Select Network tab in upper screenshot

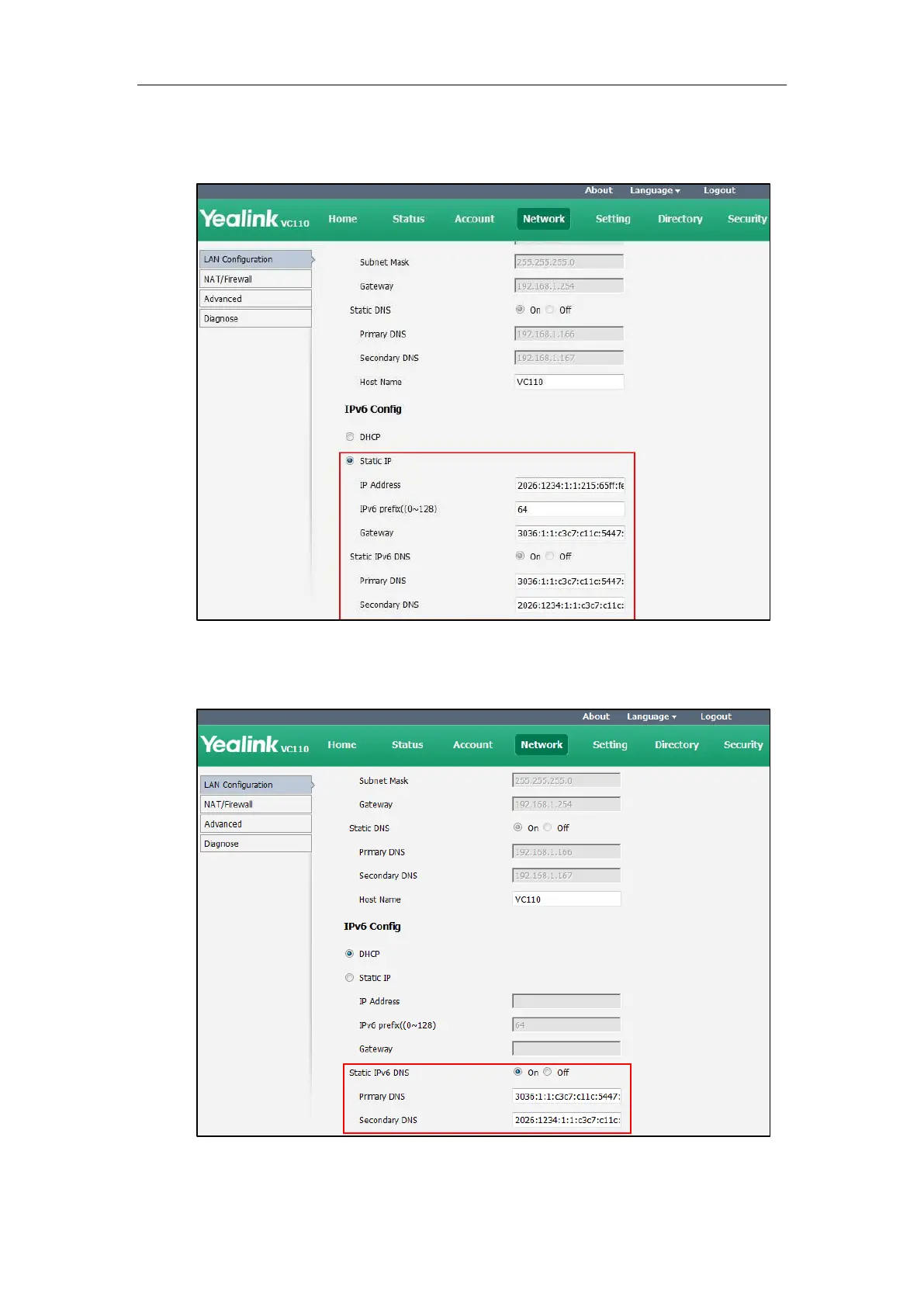[544, 219]
